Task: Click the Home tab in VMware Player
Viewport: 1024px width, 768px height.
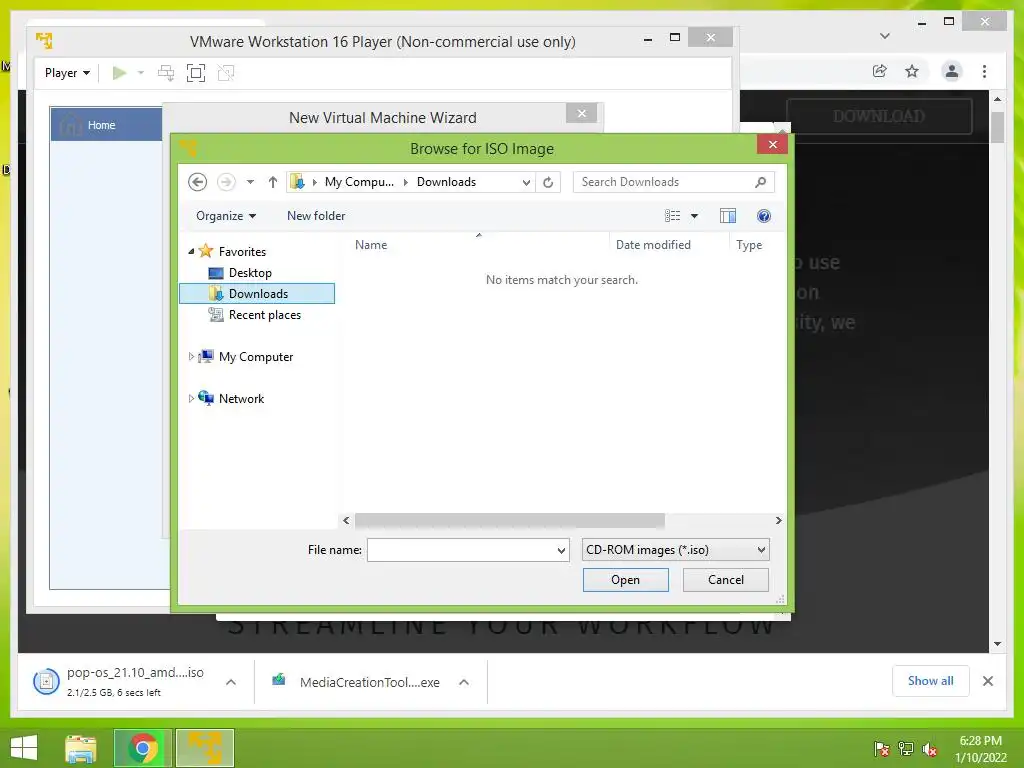Action: (x=106, y=124)
